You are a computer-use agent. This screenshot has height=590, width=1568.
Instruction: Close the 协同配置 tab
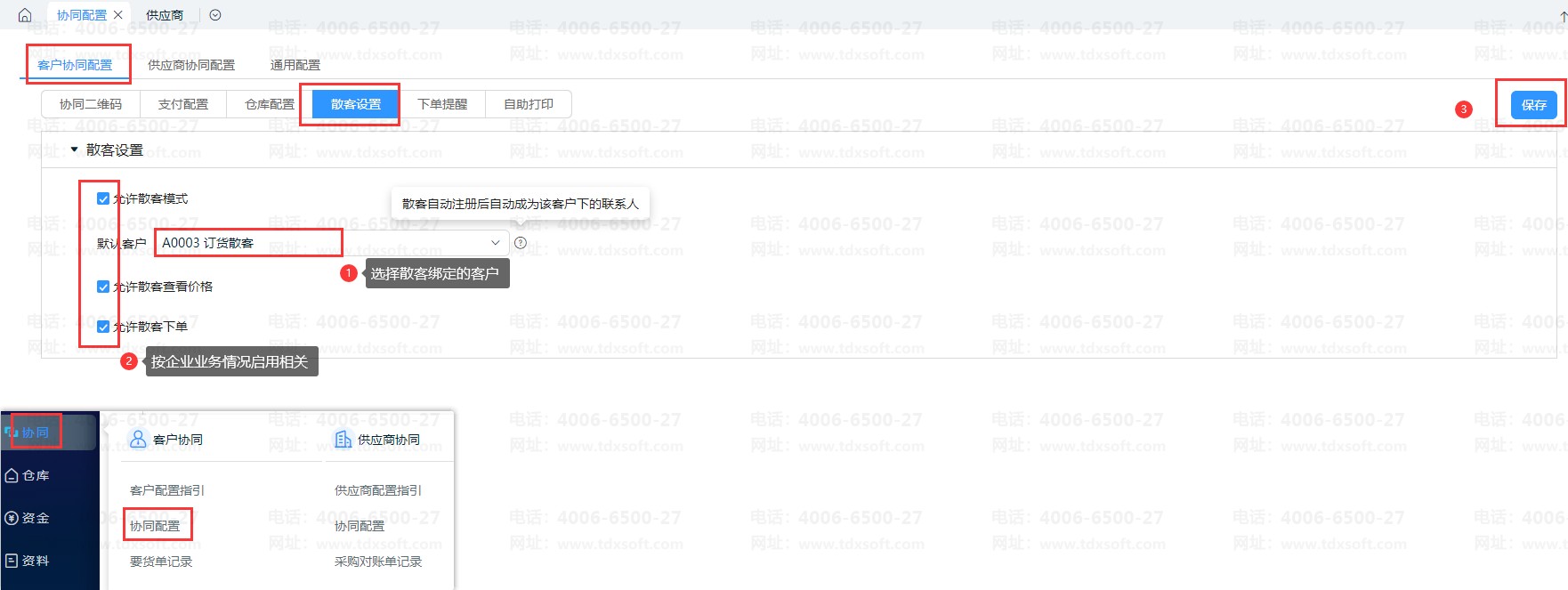pyautogui.click(x=118, y=15)
